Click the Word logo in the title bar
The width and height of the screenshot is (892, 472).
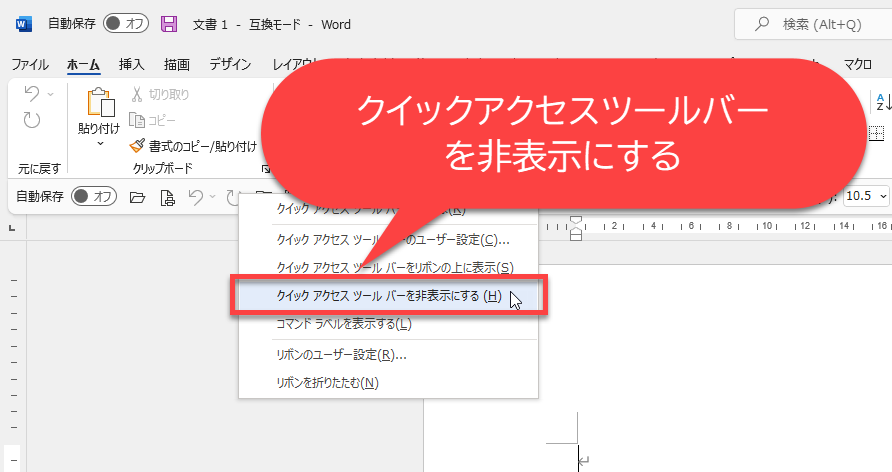point(24,23)
